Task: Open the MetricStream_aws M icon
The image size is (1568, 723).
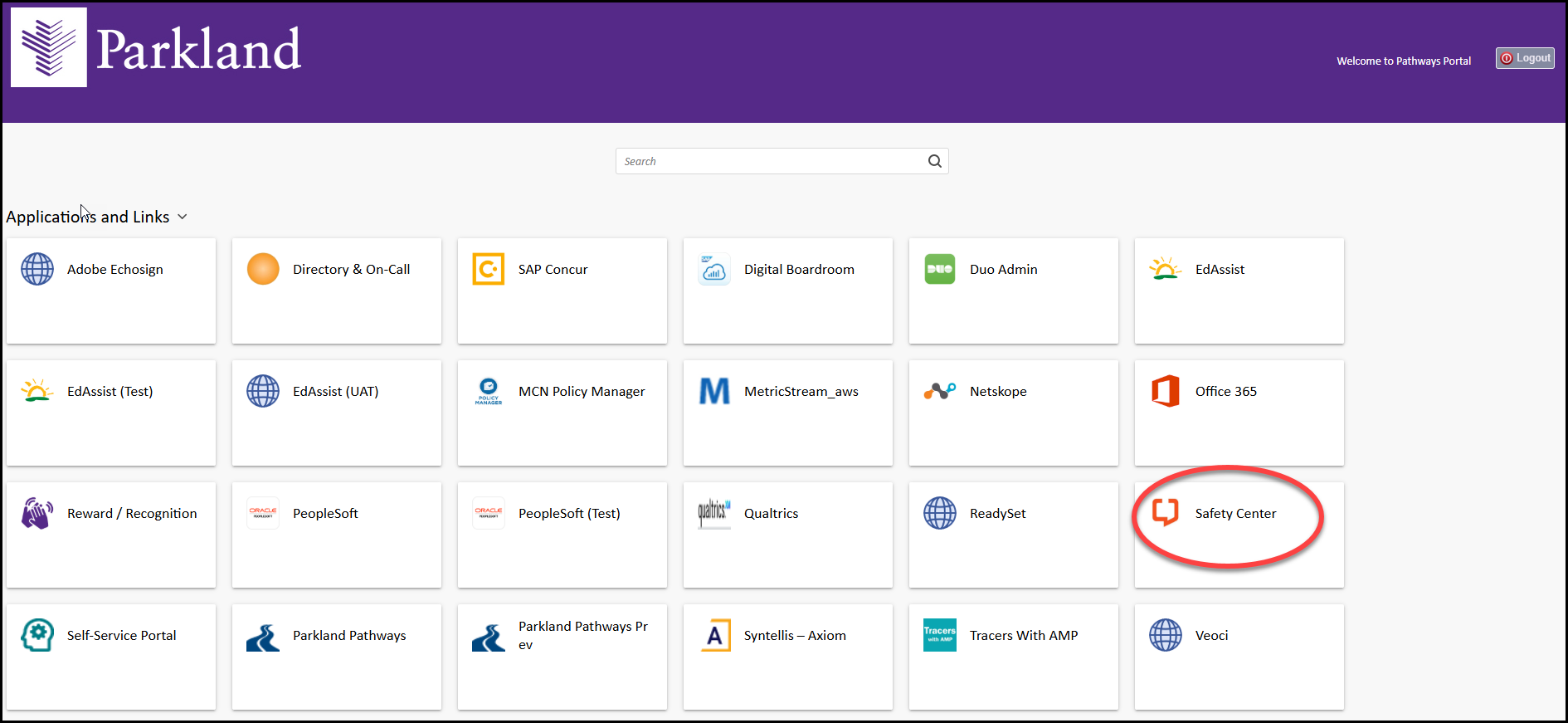Action: coord(714,391)
